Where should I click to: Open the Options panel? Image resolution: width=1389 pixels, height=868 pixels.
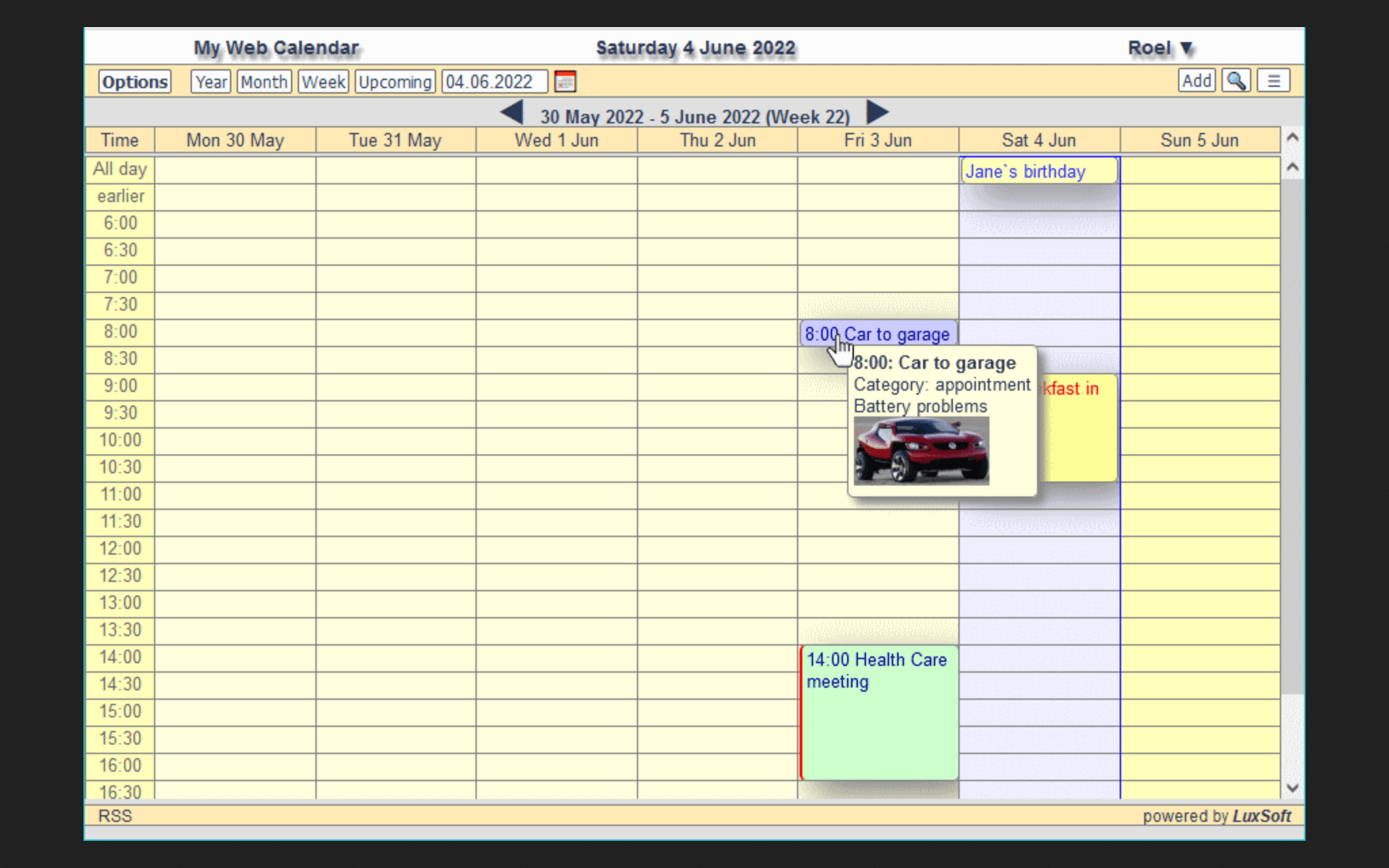[135, 82]
